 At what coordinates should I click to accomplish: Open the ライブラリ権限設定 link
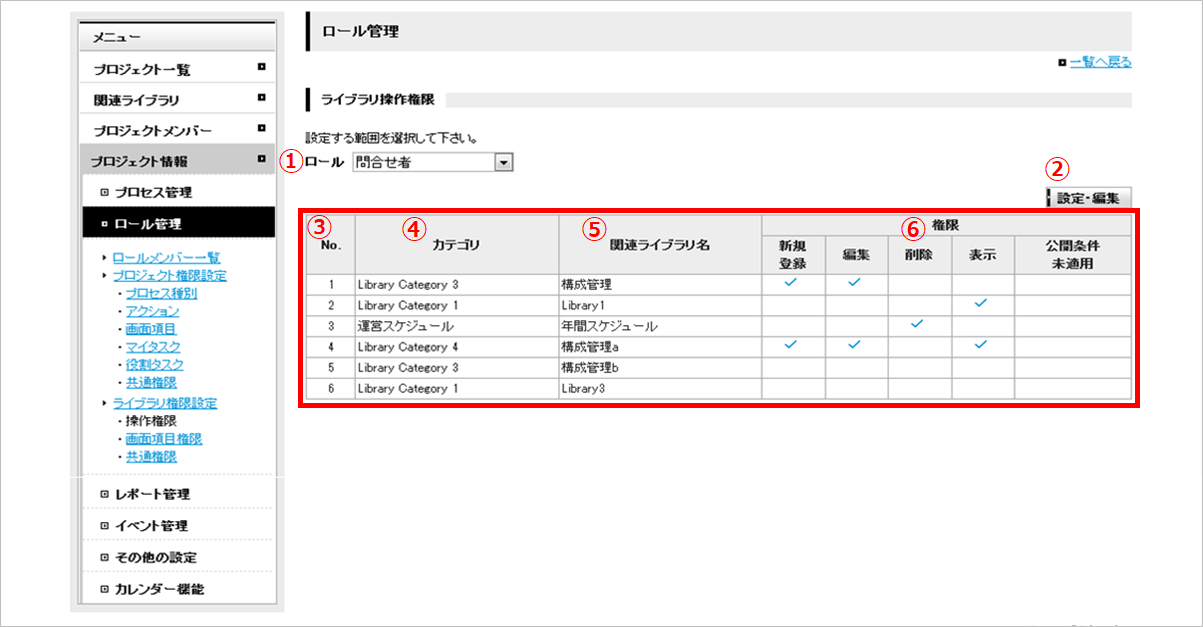coord(164,403)
